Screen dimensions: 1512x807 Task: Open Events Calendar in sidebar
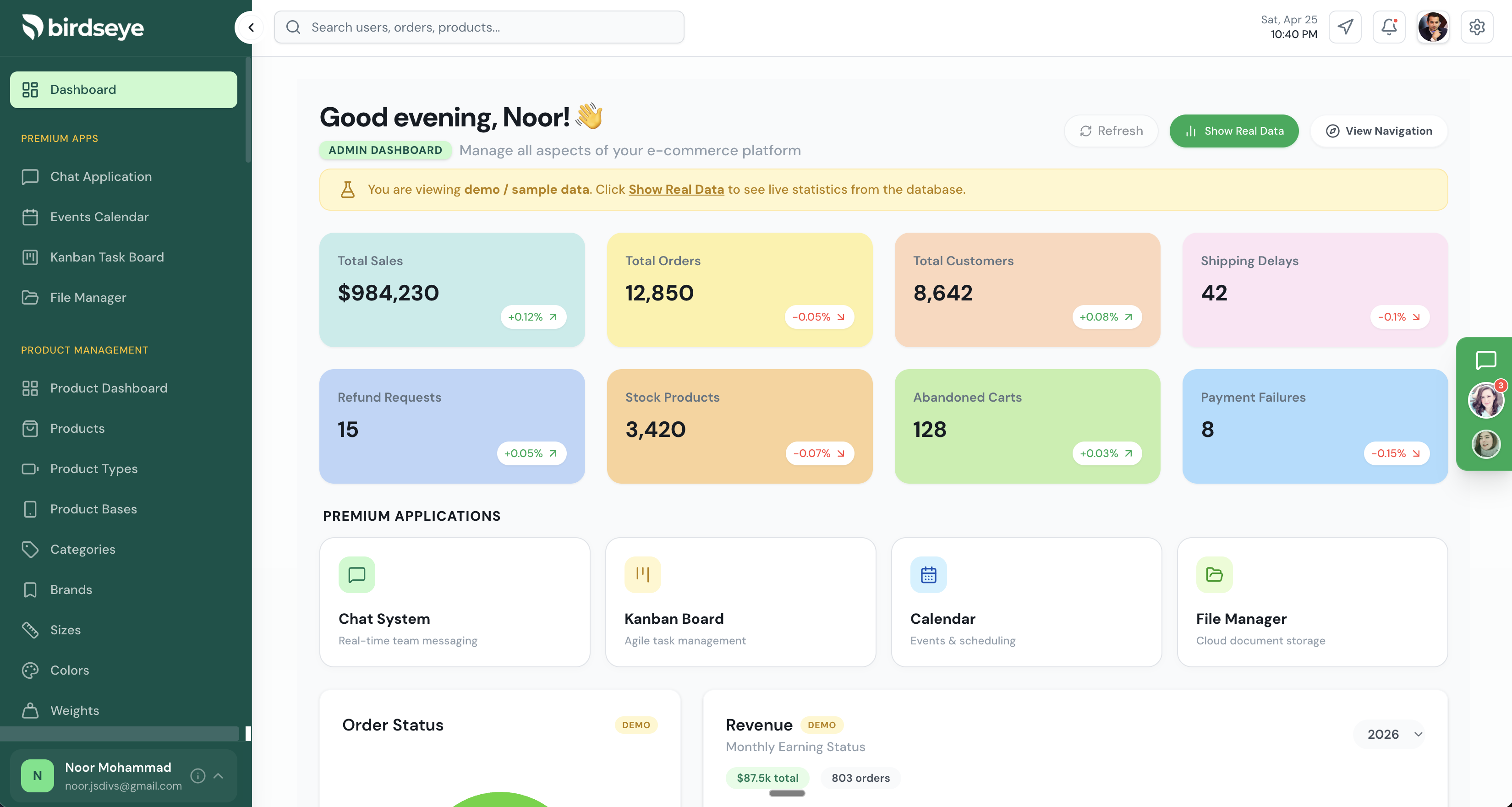(123, 217)
